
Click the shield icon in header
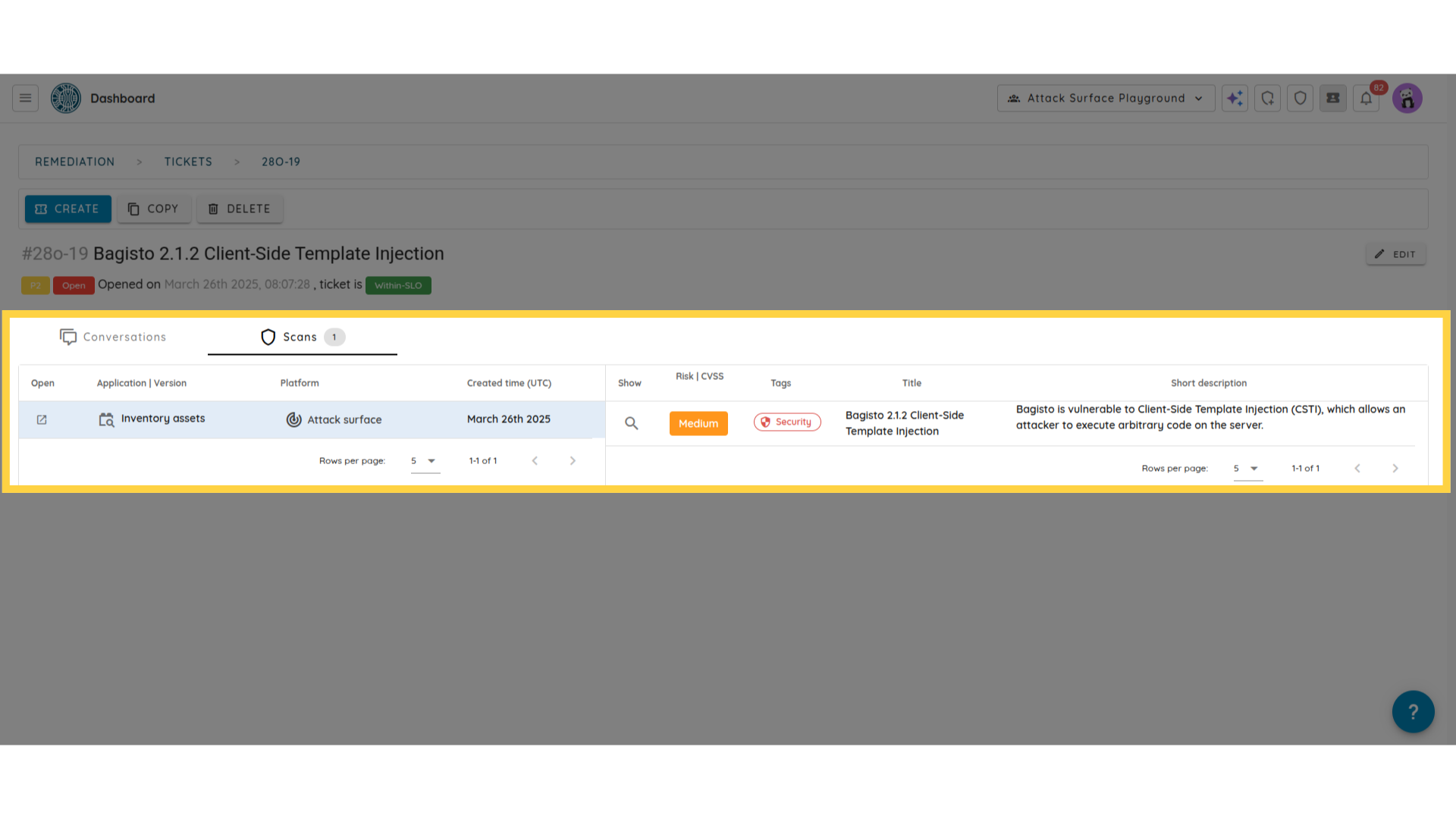[x=1300, y=98]
